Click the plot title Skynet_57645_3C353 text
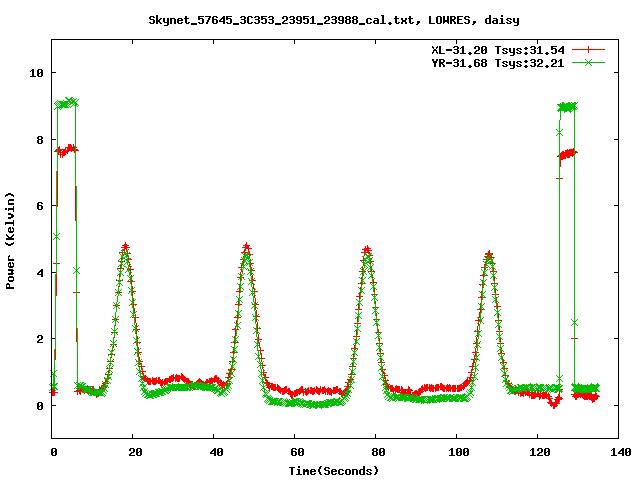The width and height of the screenshot is (640, 480). click(x=334, y=20)
